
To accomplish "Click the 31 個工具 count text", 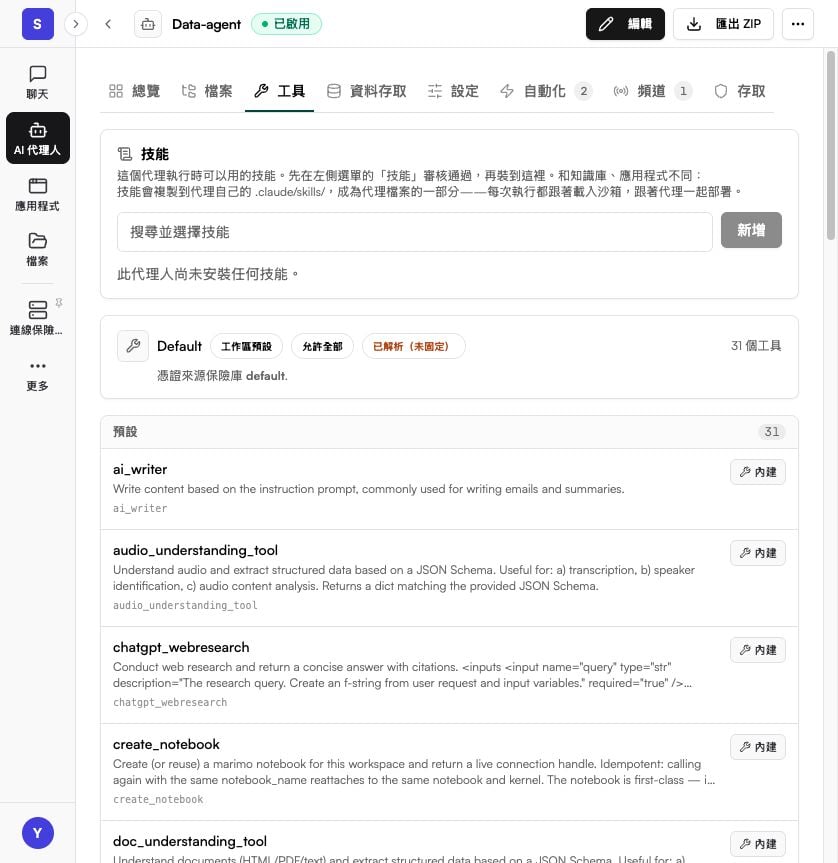I will (x=756, y=346).
